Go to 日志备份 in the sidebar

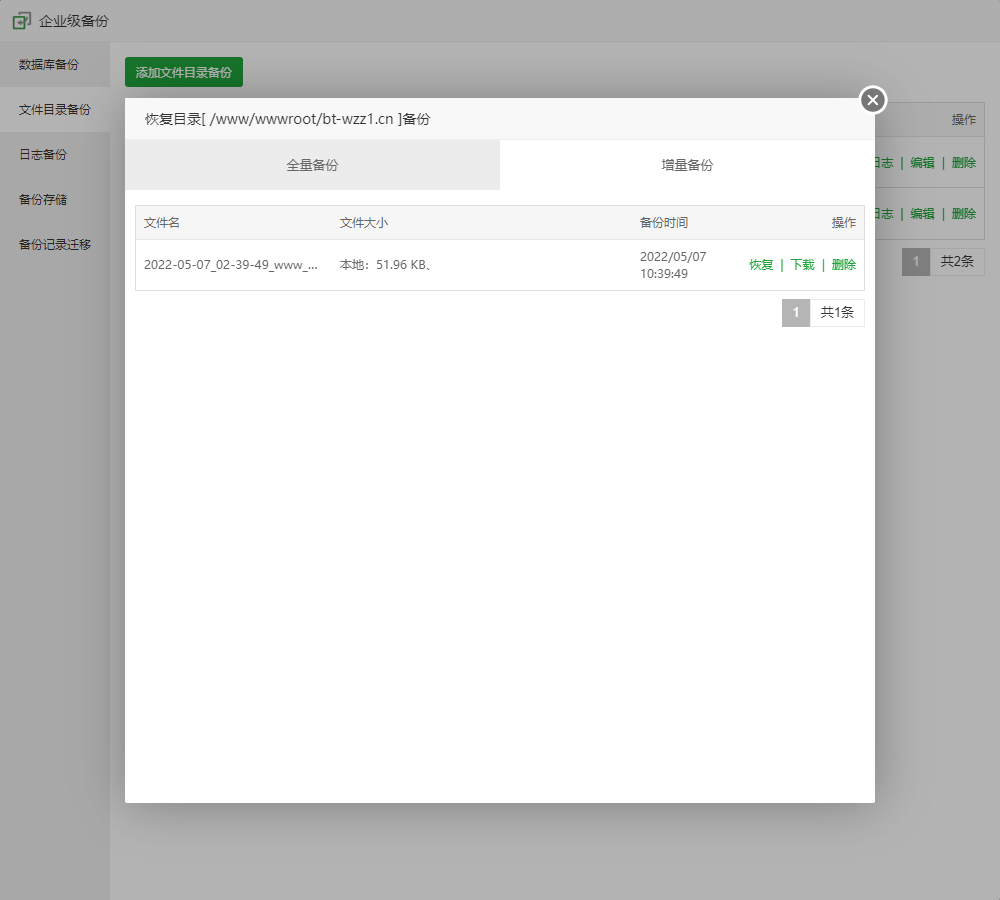42,155
